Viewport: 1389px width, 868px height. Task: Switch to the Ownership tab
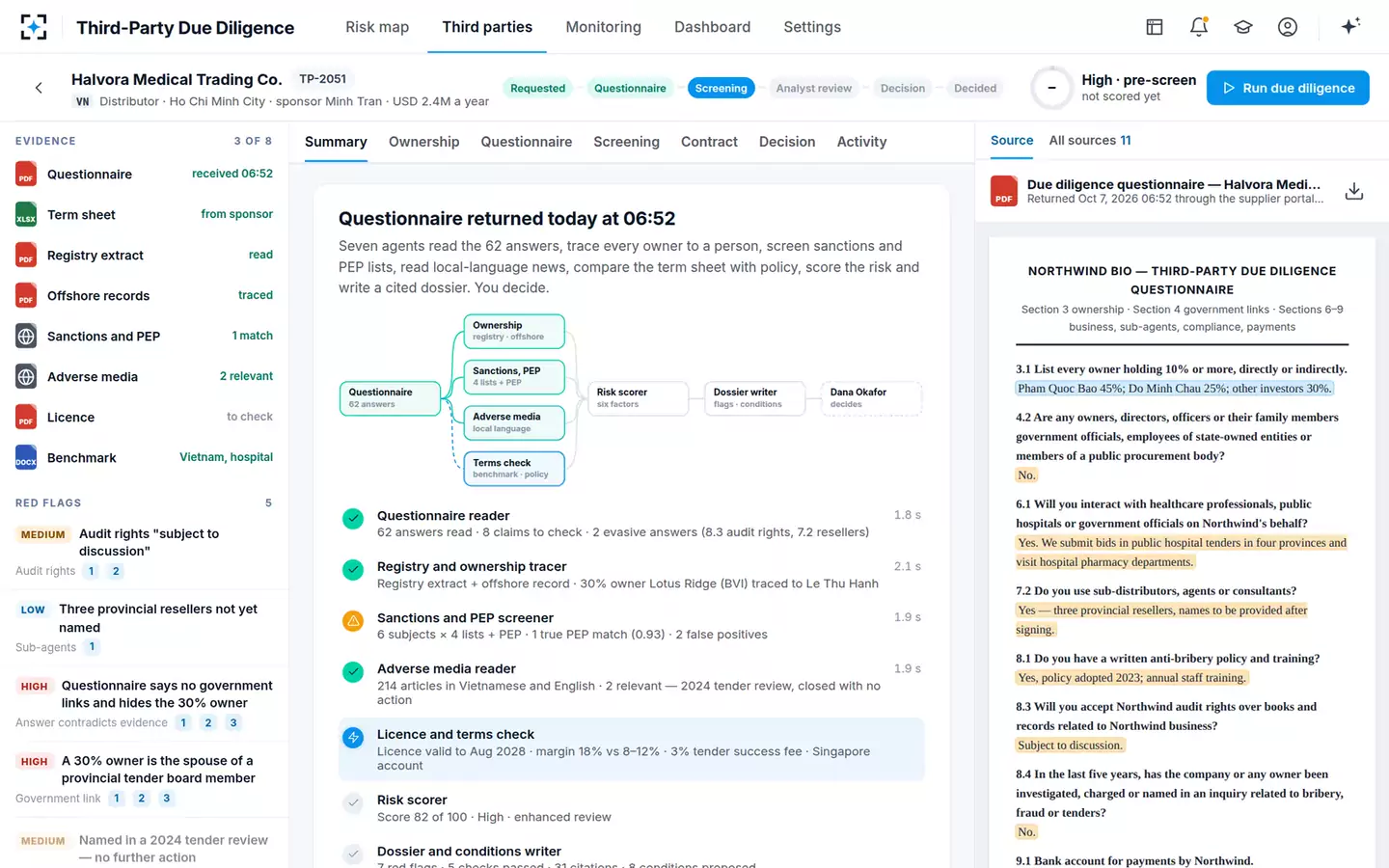tap(423, 142)
